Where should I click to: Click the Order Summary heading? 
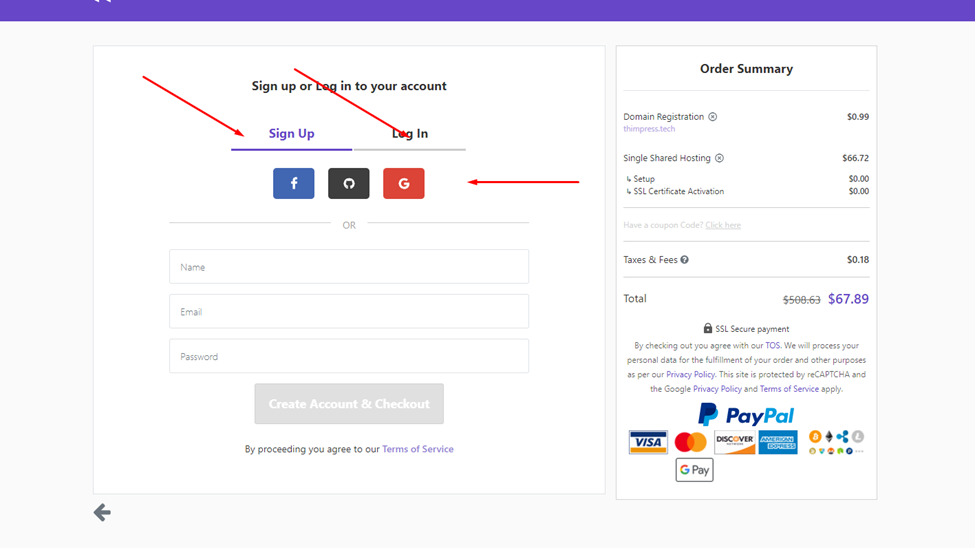746,69
